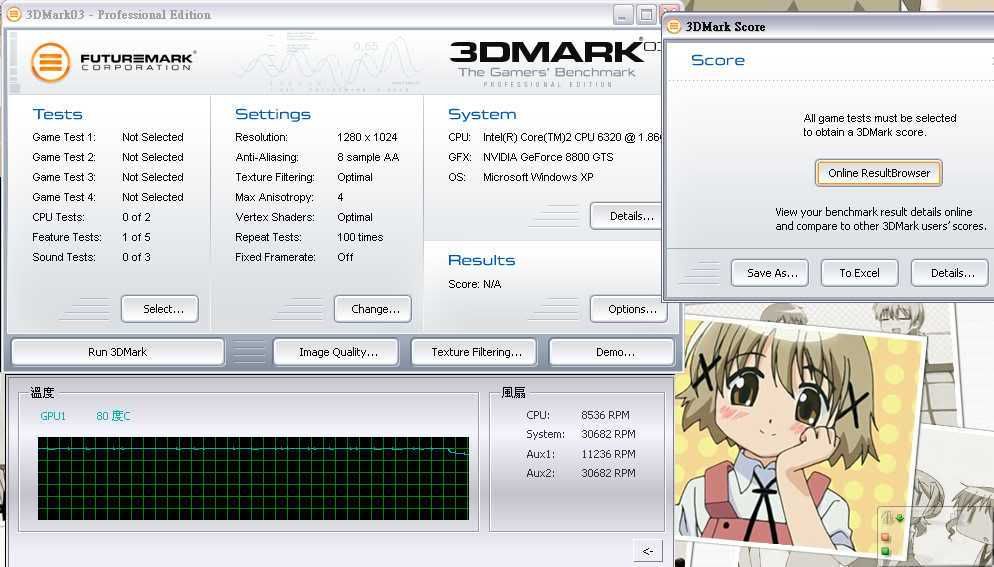This screenshot has height=567, width=994.
Task: Click the 'Game Test 4:' label
Action: (63, 197)
